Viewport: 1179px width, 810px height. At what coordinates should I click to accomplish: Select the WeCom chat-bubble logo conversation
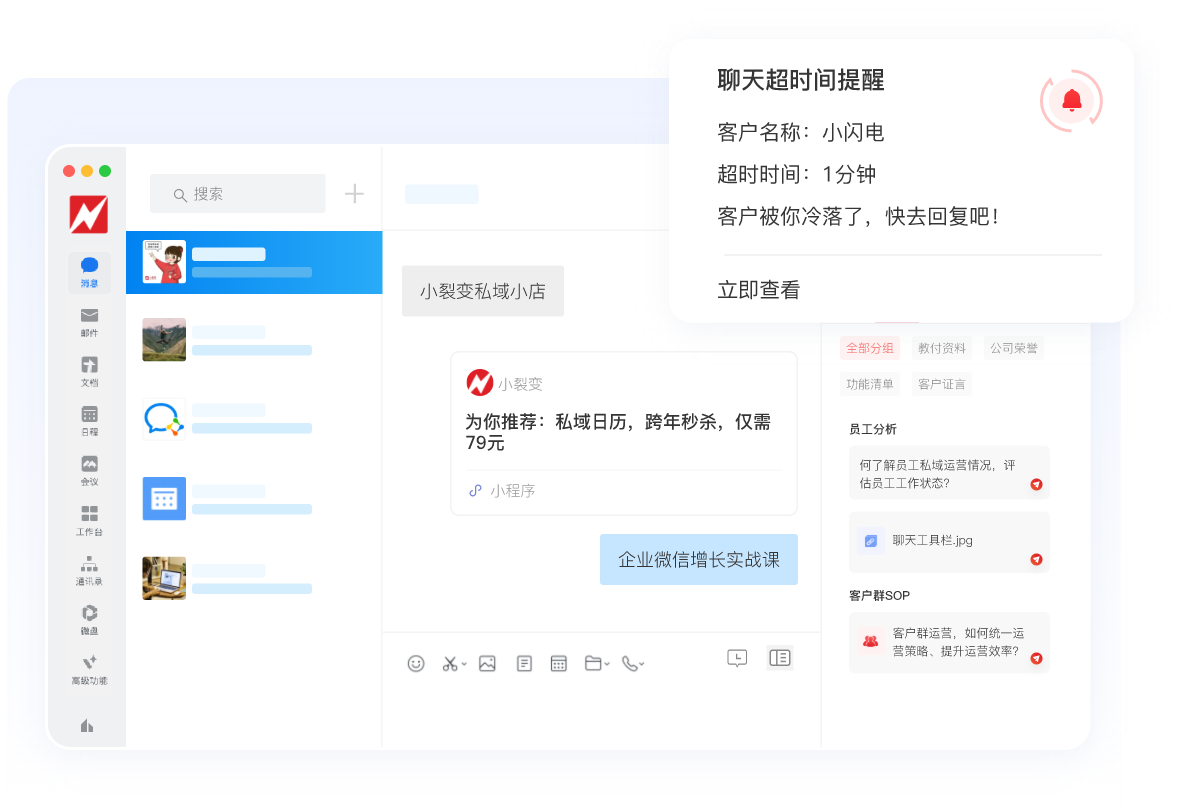pyautogui.click(x=254, y=420)
